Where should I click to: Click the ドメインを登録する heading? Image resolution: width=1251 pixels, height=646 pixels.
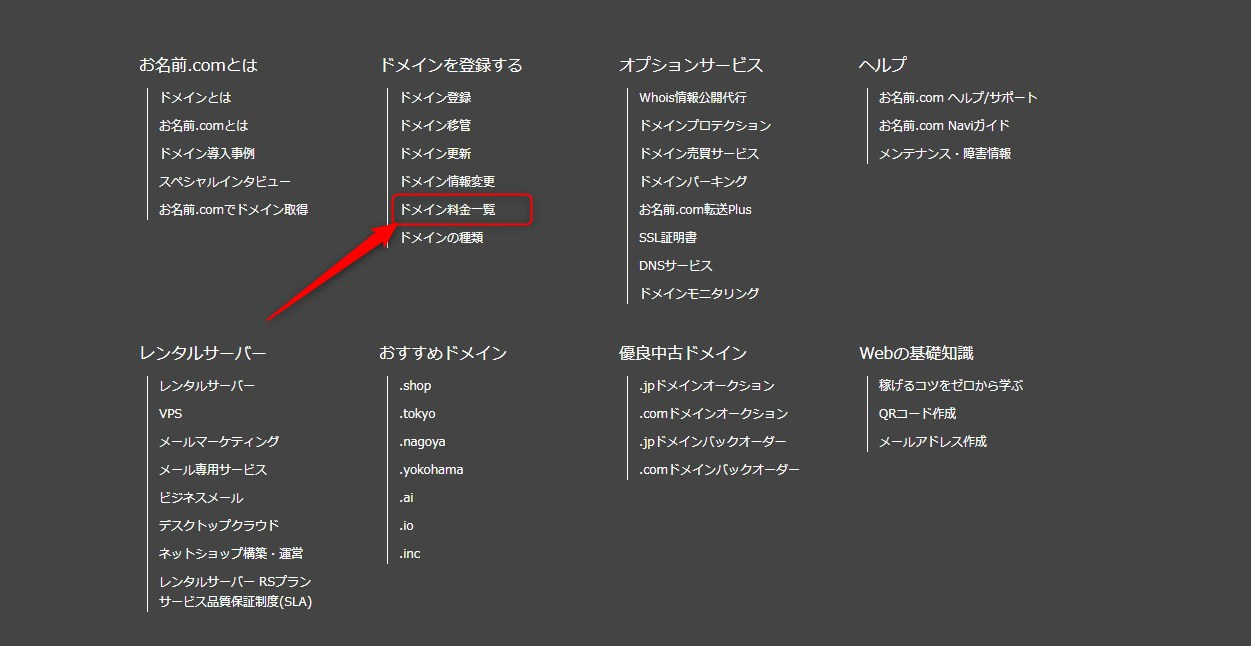[451, 65]
